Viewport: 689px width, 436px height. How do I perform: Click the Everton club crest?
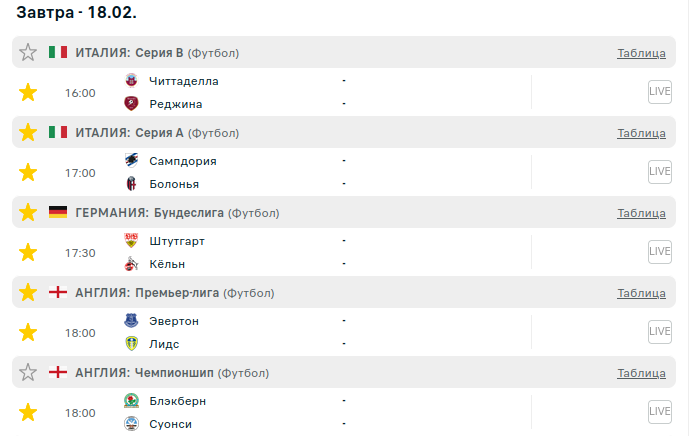[x=131, y=321]
